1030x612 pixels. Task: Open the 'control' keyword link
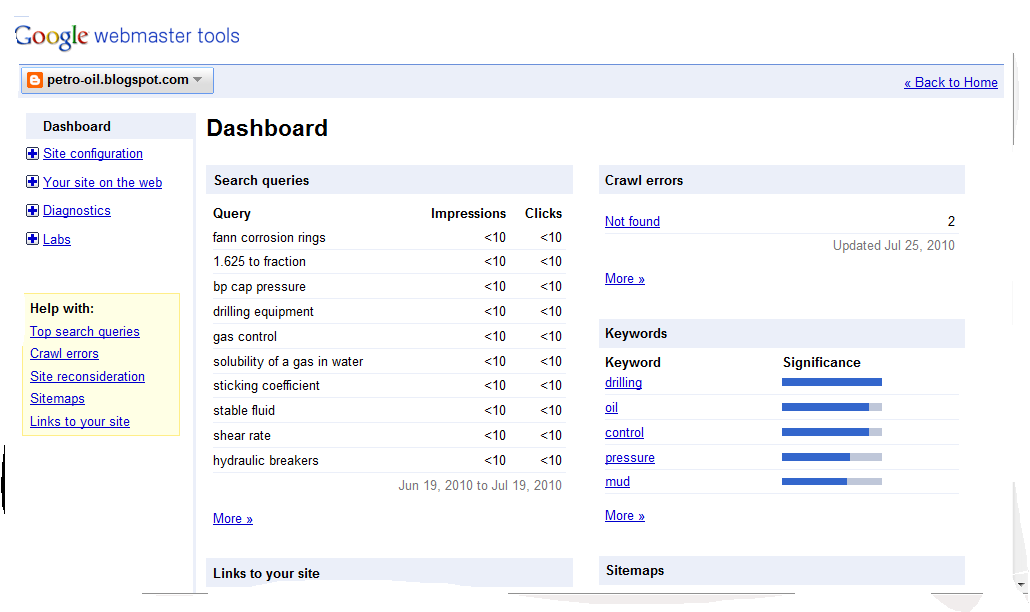tap(624, 433)
